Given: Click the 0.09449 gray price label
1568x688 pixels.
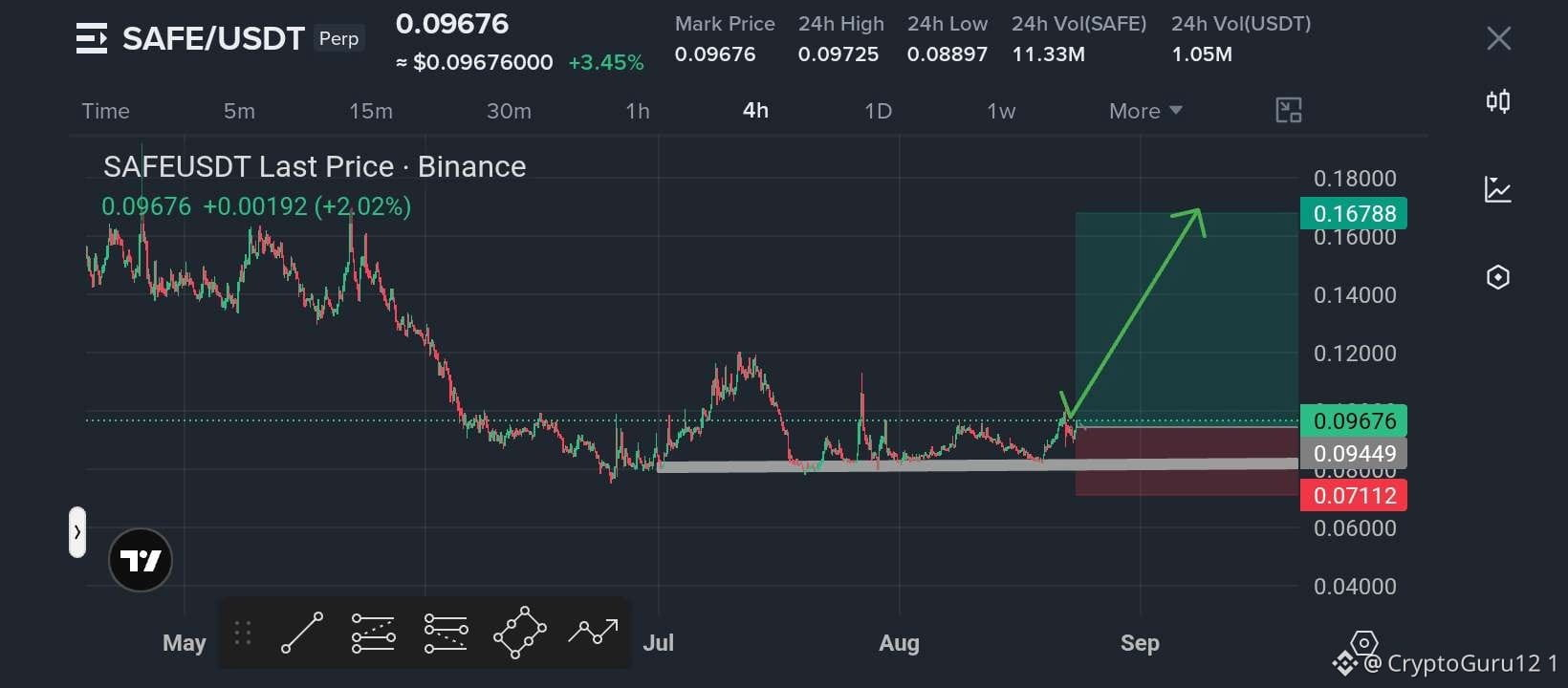Looking at the screenshot, I should tap(1354, 453).
